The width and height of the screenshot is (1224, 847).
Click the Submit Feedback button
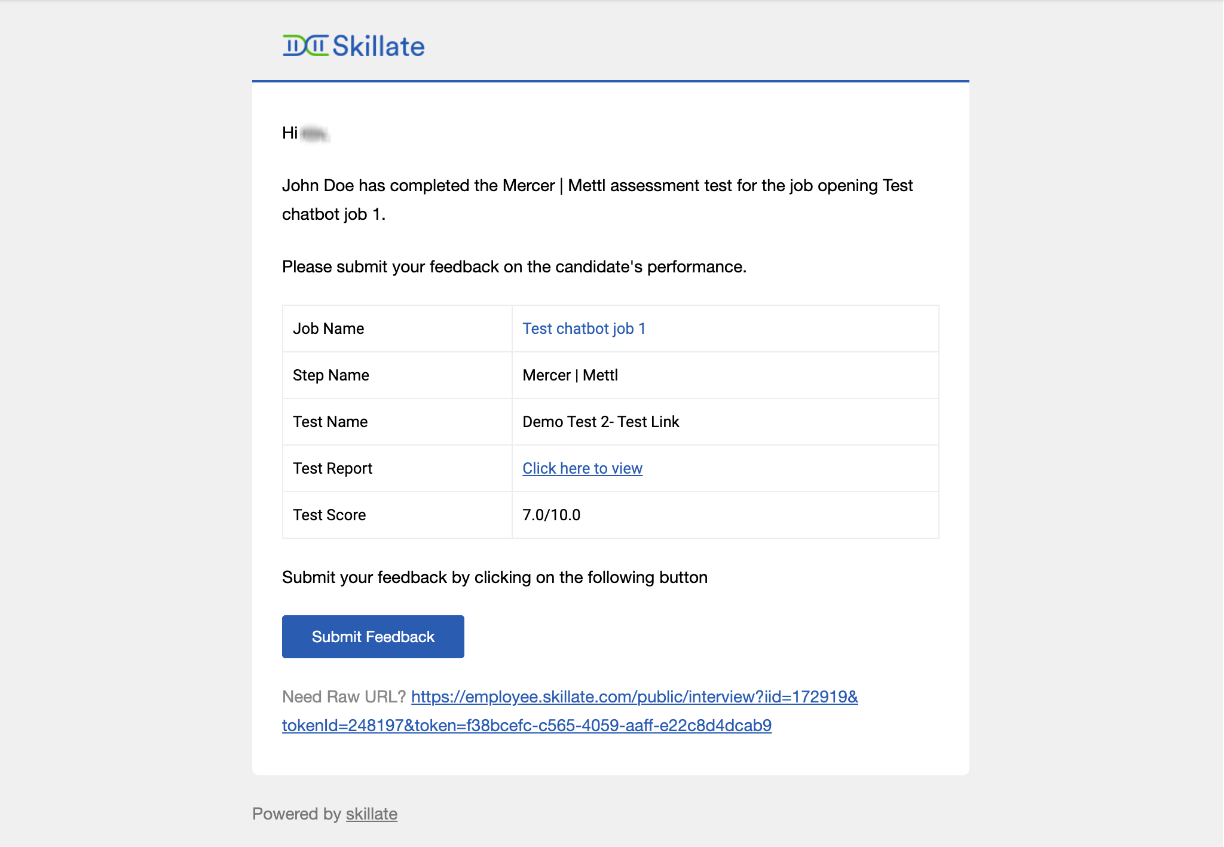click(373, 637)
